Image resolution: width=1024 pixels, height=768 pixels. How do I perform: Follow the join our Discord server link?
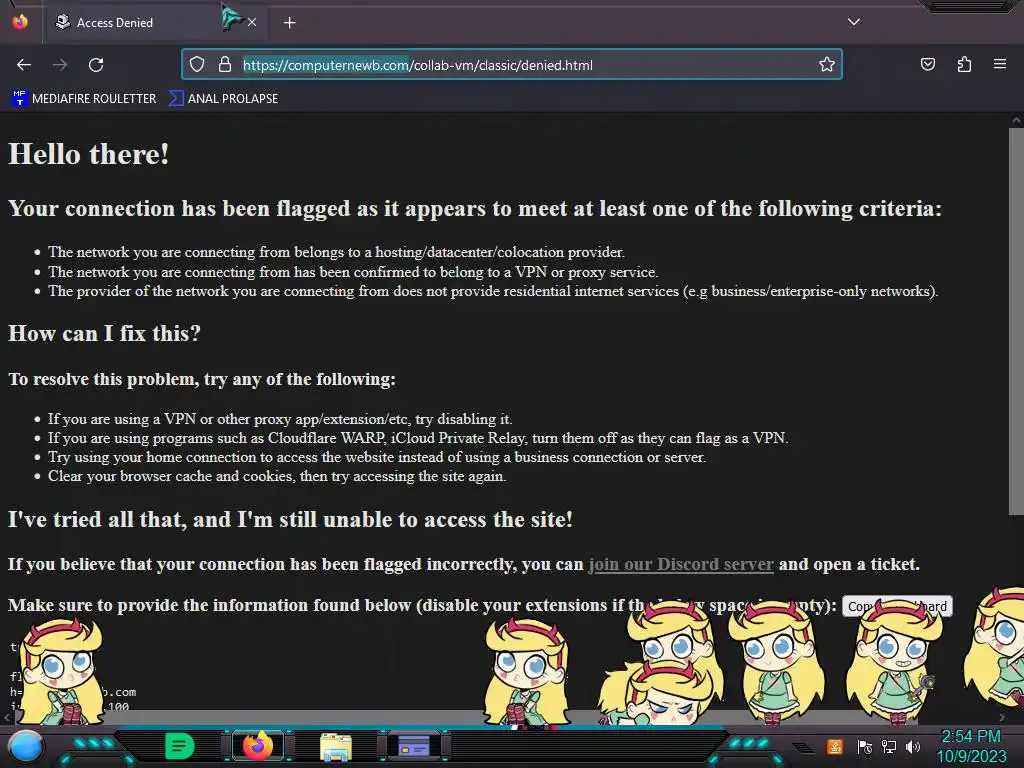tap(680, 564)
